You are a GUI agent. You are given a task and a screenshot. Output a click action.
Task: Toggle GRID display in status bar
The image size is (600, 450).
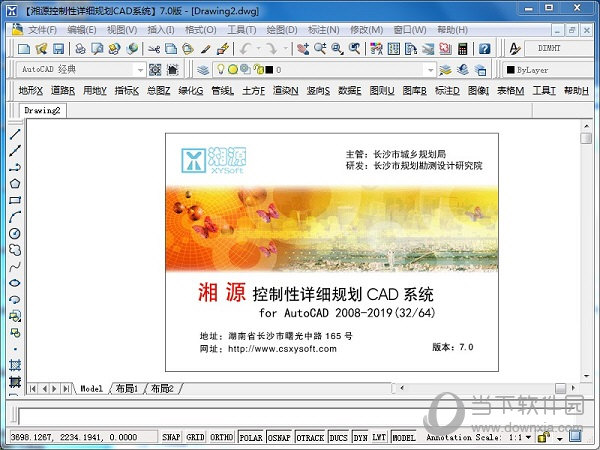[x=195, y=437]
